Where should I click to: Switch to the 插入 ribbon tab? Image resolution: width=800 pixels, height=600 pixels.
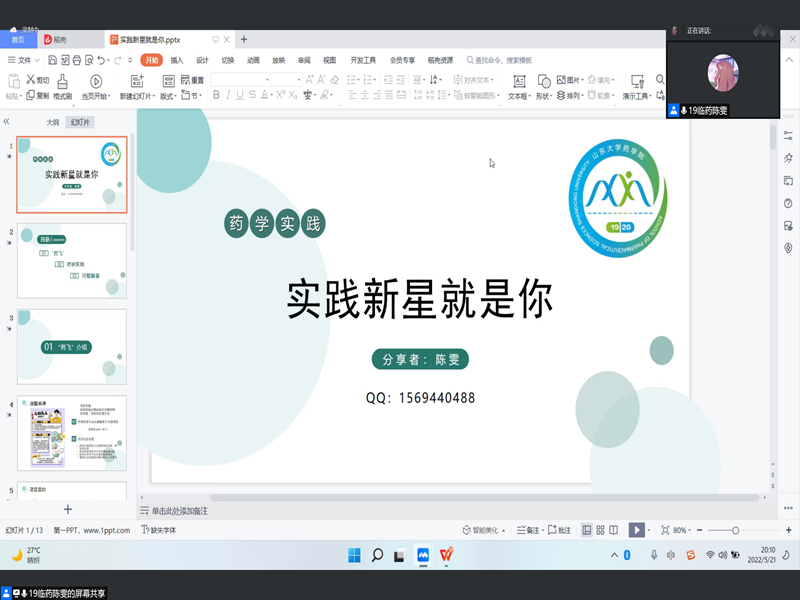177,60
